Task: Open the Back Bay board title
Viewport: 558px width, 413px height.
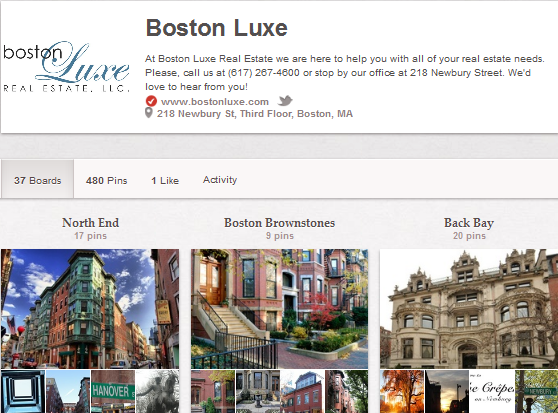Action: click(x=469, y=223)
